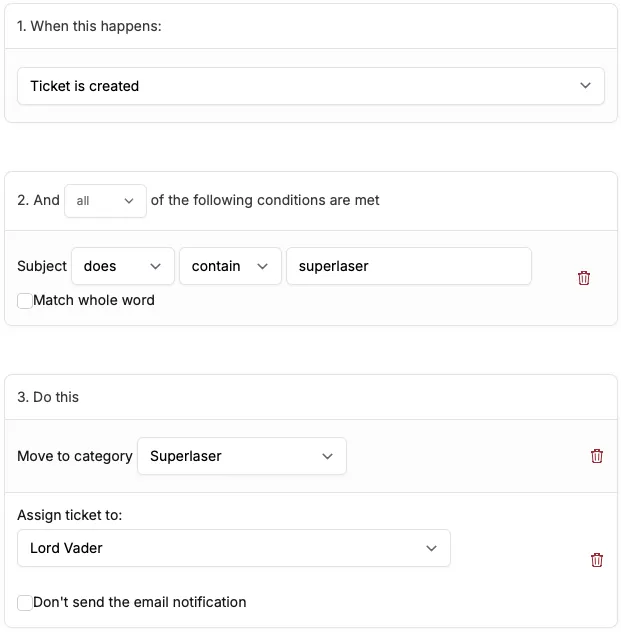Click the 'Subject' condition label
The image size is (621, 632).
click(42, 266)
